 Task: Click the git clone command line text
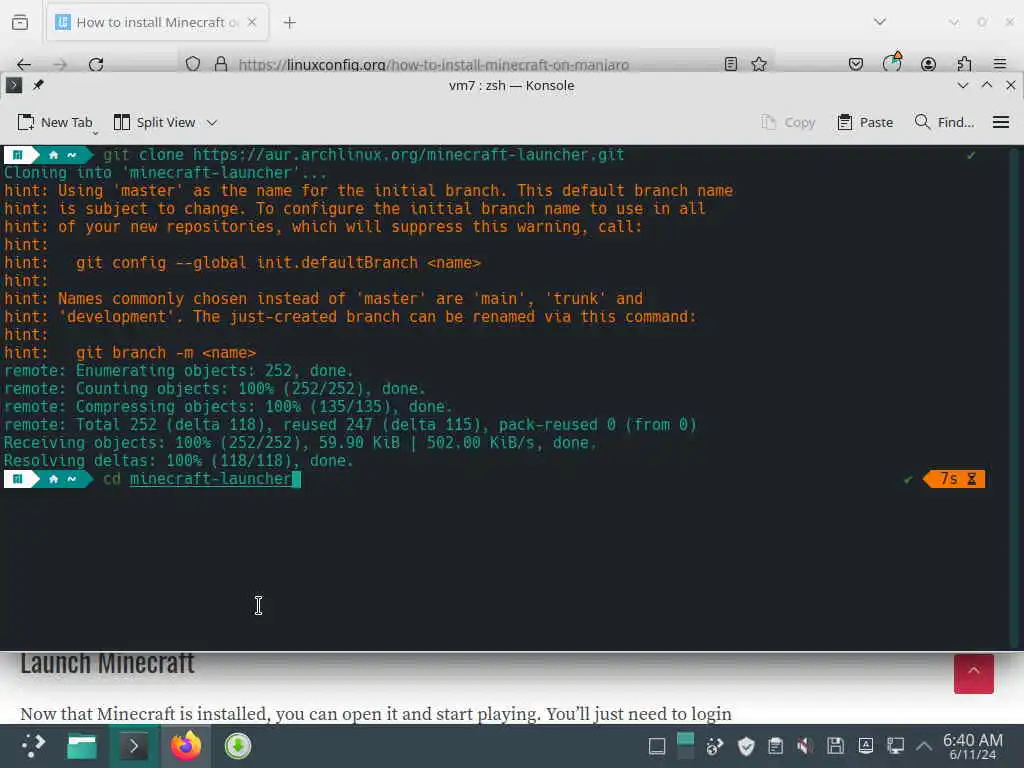[x=363, y=155]
